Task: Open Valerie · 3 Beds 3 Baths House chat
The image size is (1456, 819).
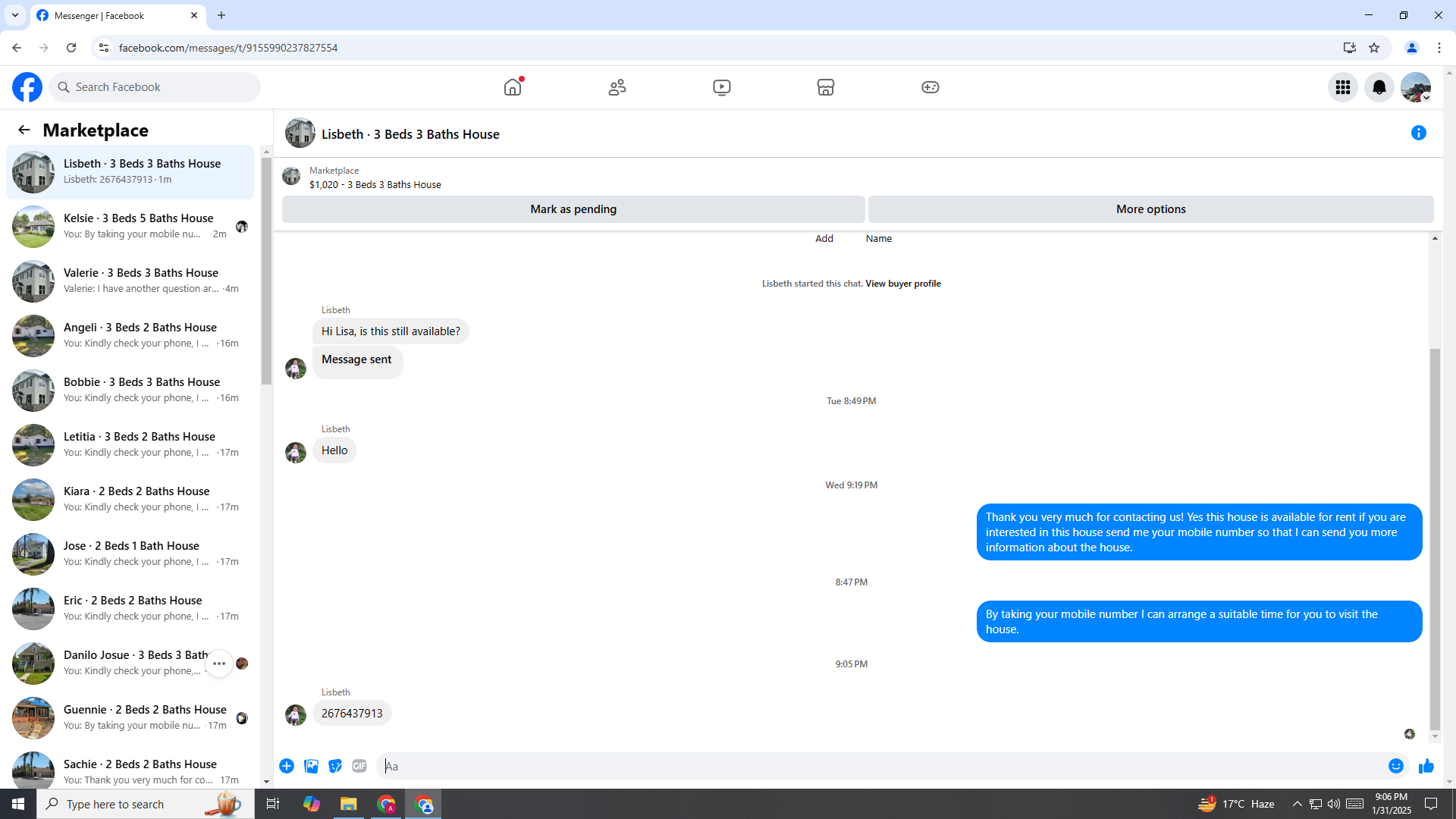Action: pos(130,281)
